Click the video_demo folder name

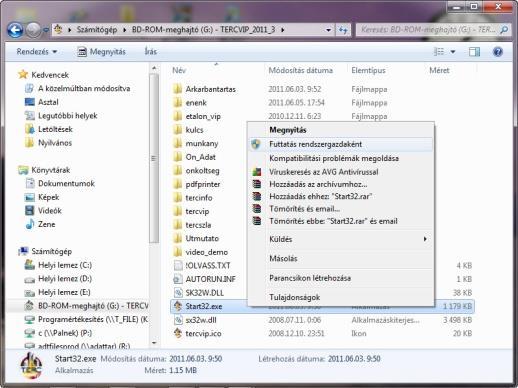tap(207, 252)
